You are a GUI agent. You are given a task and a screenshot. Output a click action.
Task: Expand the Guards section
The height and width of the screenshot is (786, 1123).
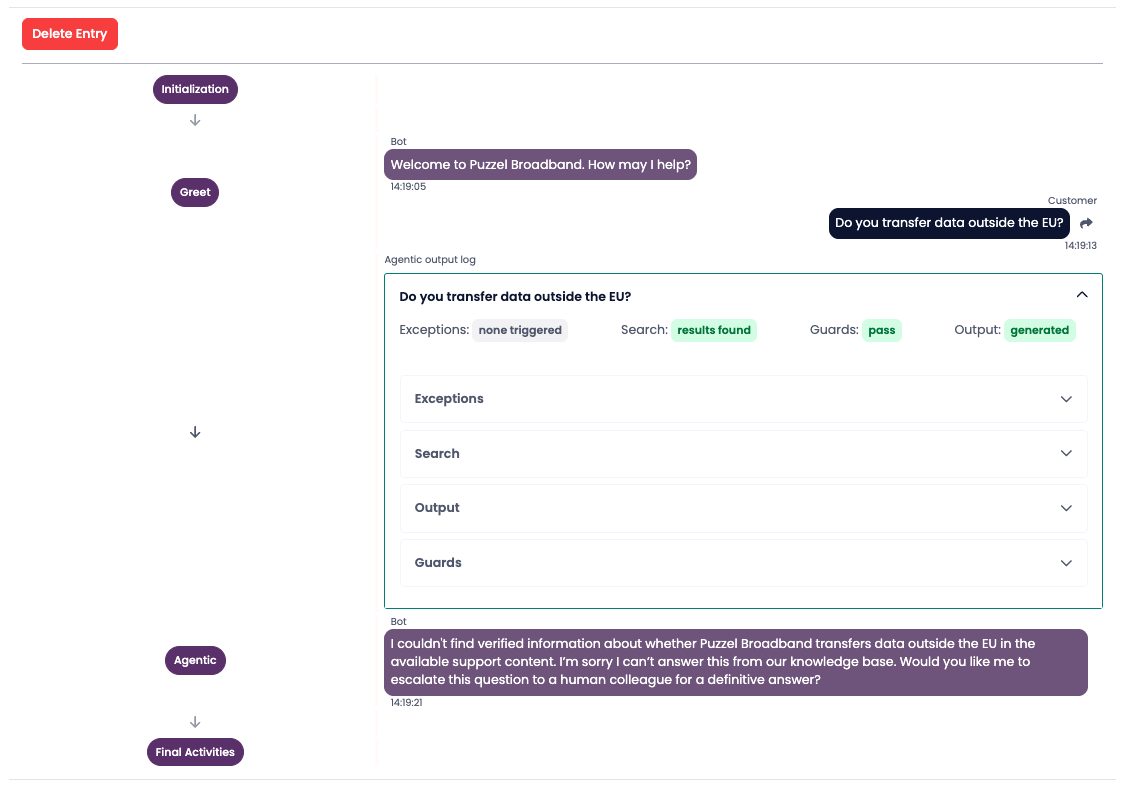pyautogui.click(x=743, y=563)
